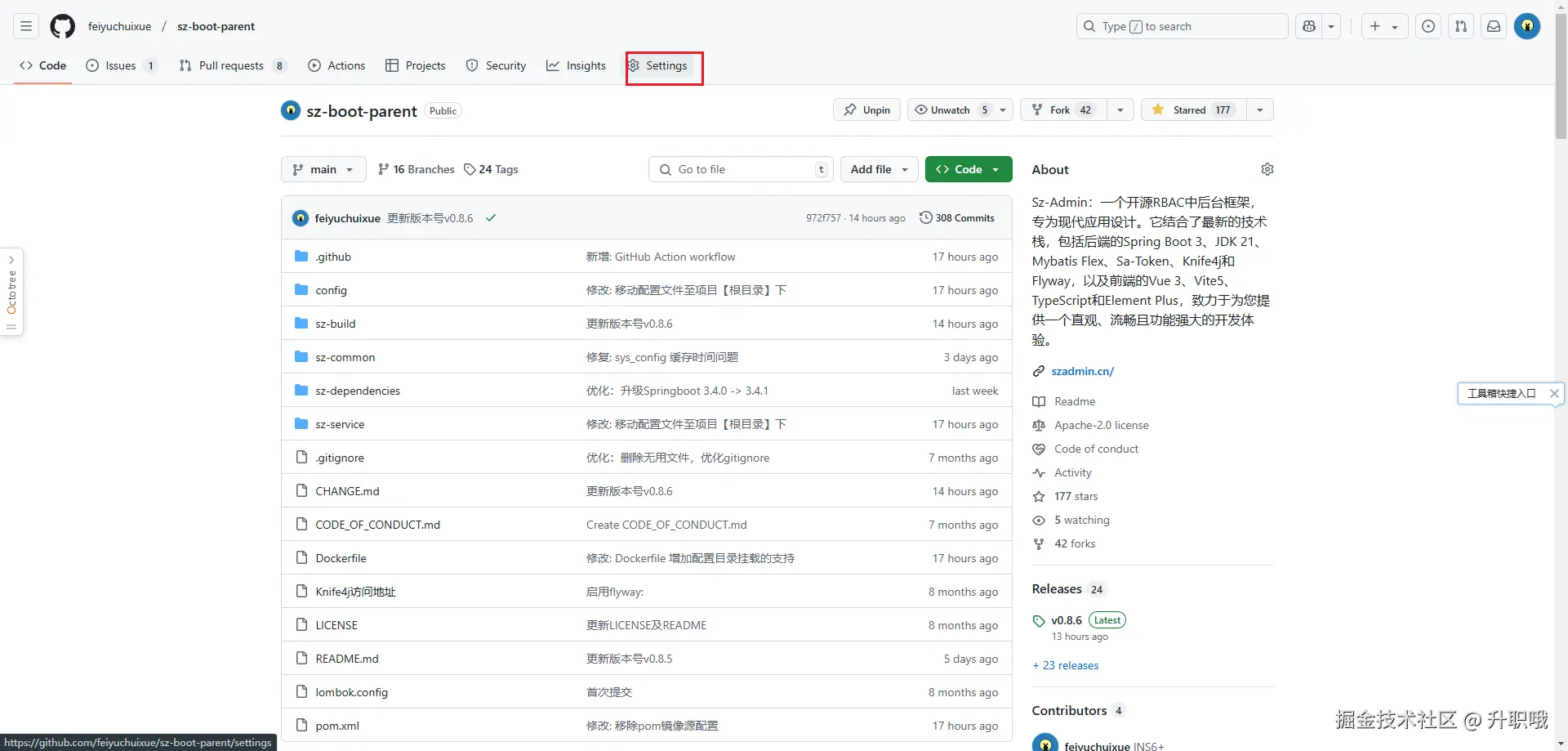This screenshot has height=751, width=1568.
Task: Open commit message 更新版本号v0.8.6 in header row
Action: pyautogui.click(x=430, y=218)
